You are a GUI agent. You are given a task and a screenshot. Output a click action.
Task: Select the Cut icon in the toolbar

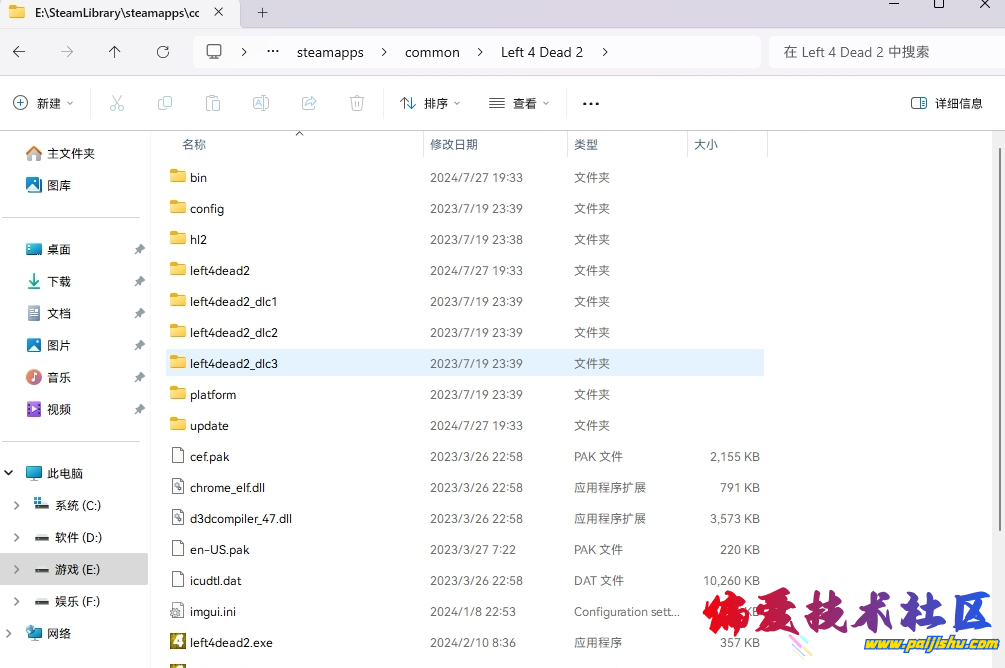pos(116,103)
